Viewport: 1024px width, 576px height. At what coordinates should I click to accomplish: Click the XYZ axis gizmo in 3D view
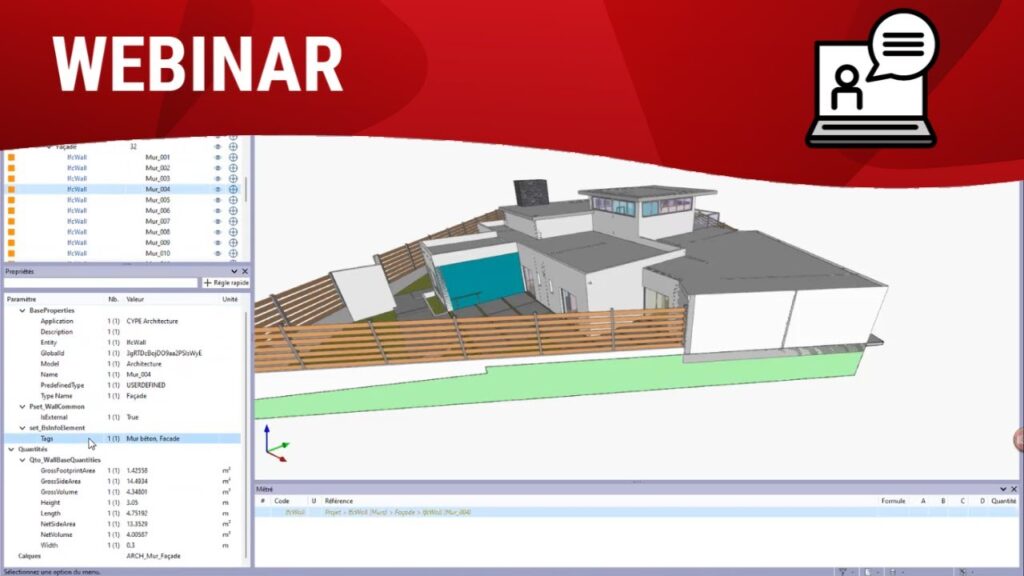tap(273, 441)
